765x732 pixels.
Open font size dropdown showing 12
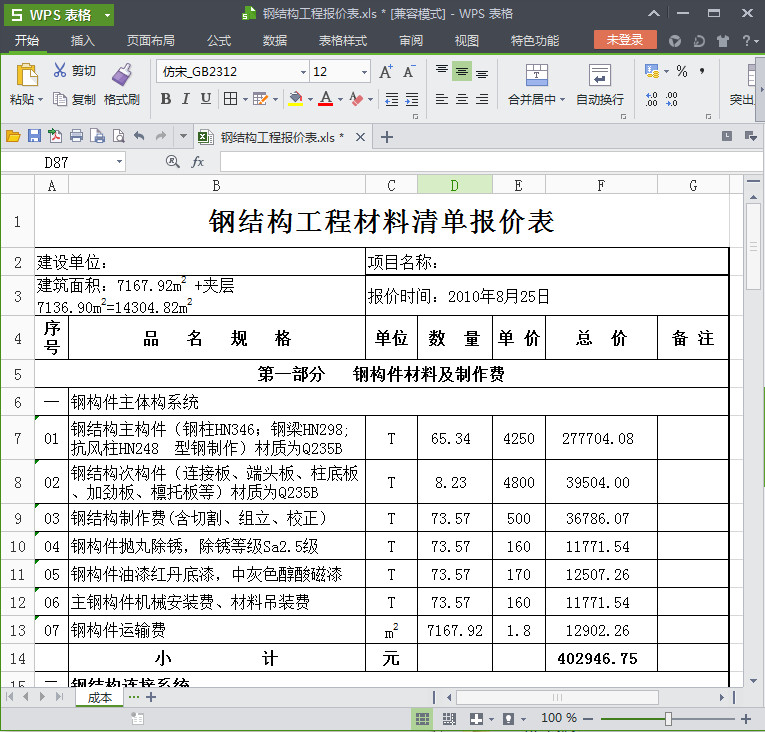pos(364,72)
